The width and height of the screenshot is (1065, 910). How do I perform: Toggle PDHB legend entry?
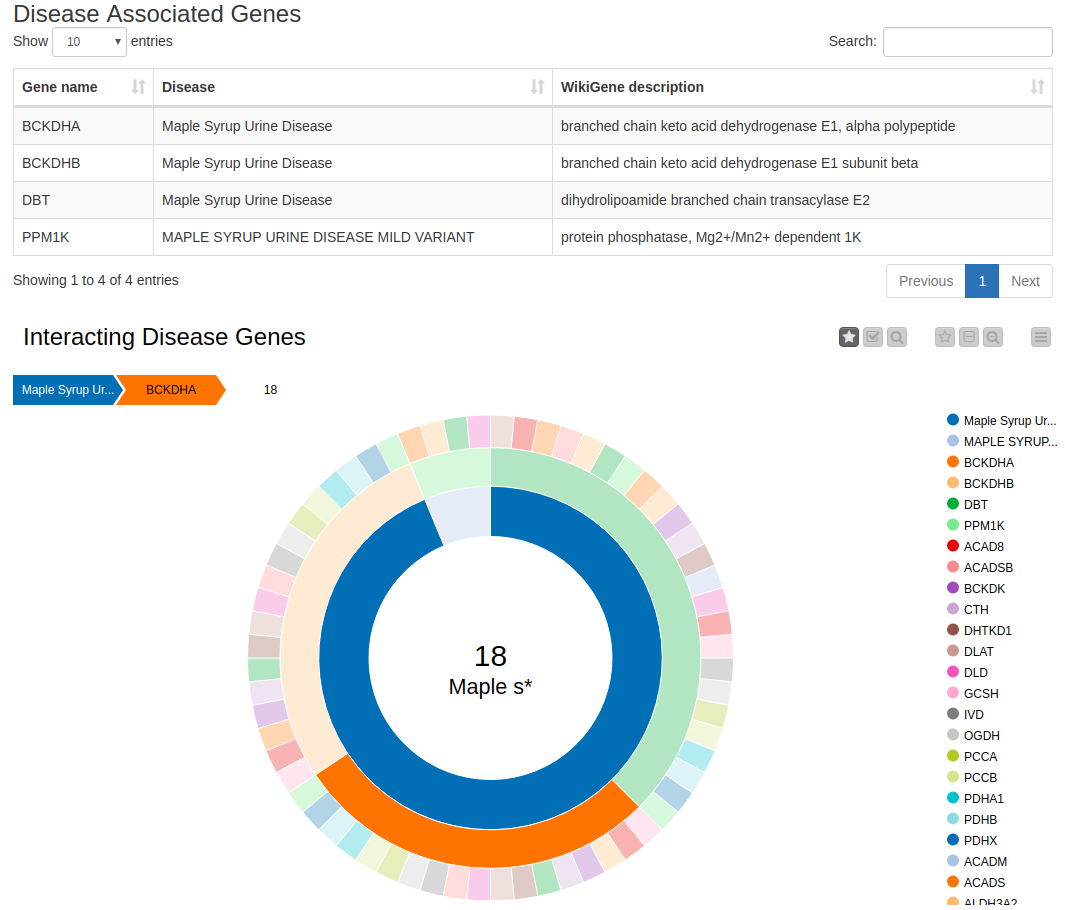point(972,820)
